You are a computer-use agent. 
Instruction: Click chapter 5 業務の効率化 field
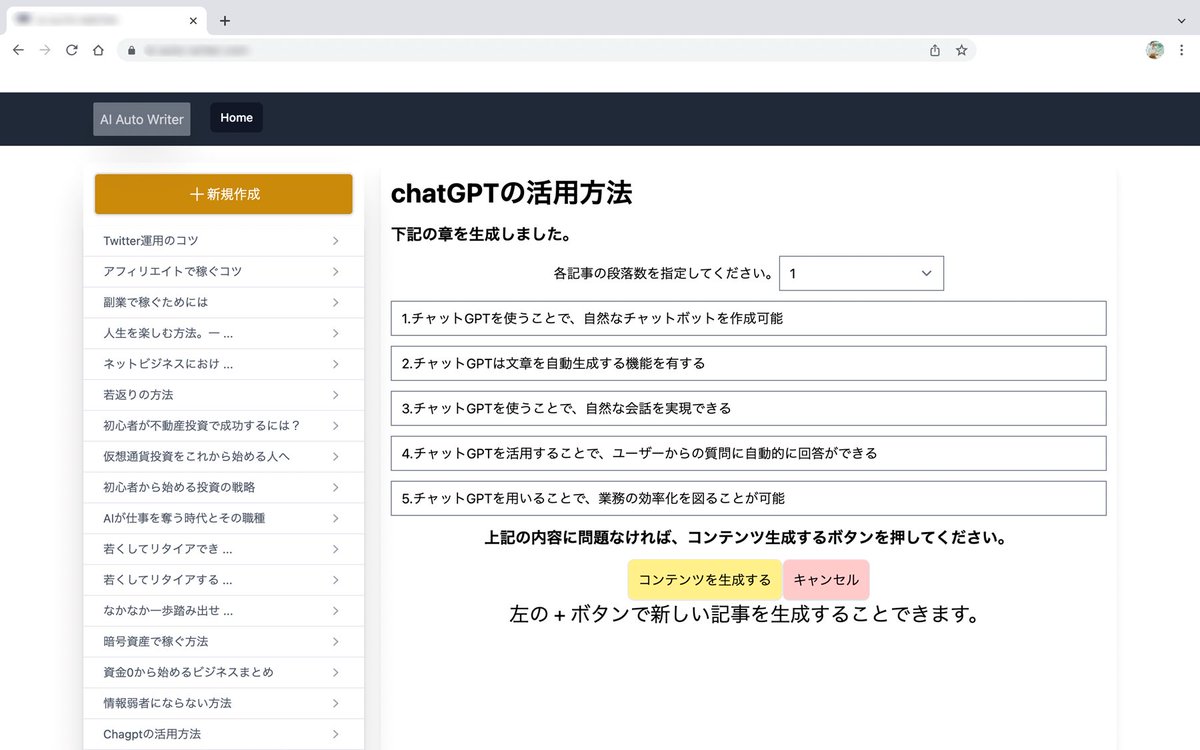pos(749,498)
